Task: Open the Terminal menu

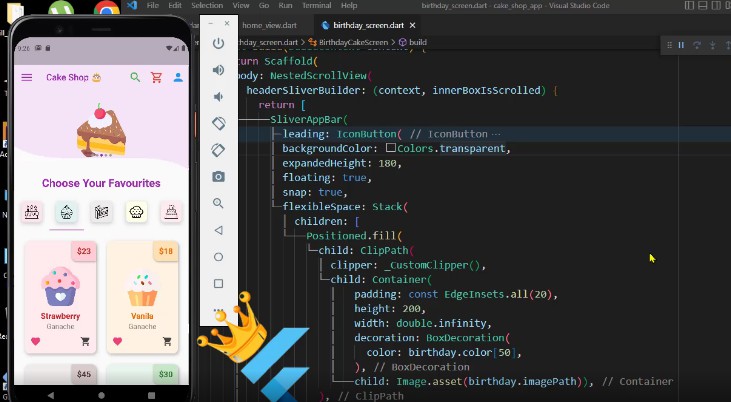Action: click(x=317, y=6)
